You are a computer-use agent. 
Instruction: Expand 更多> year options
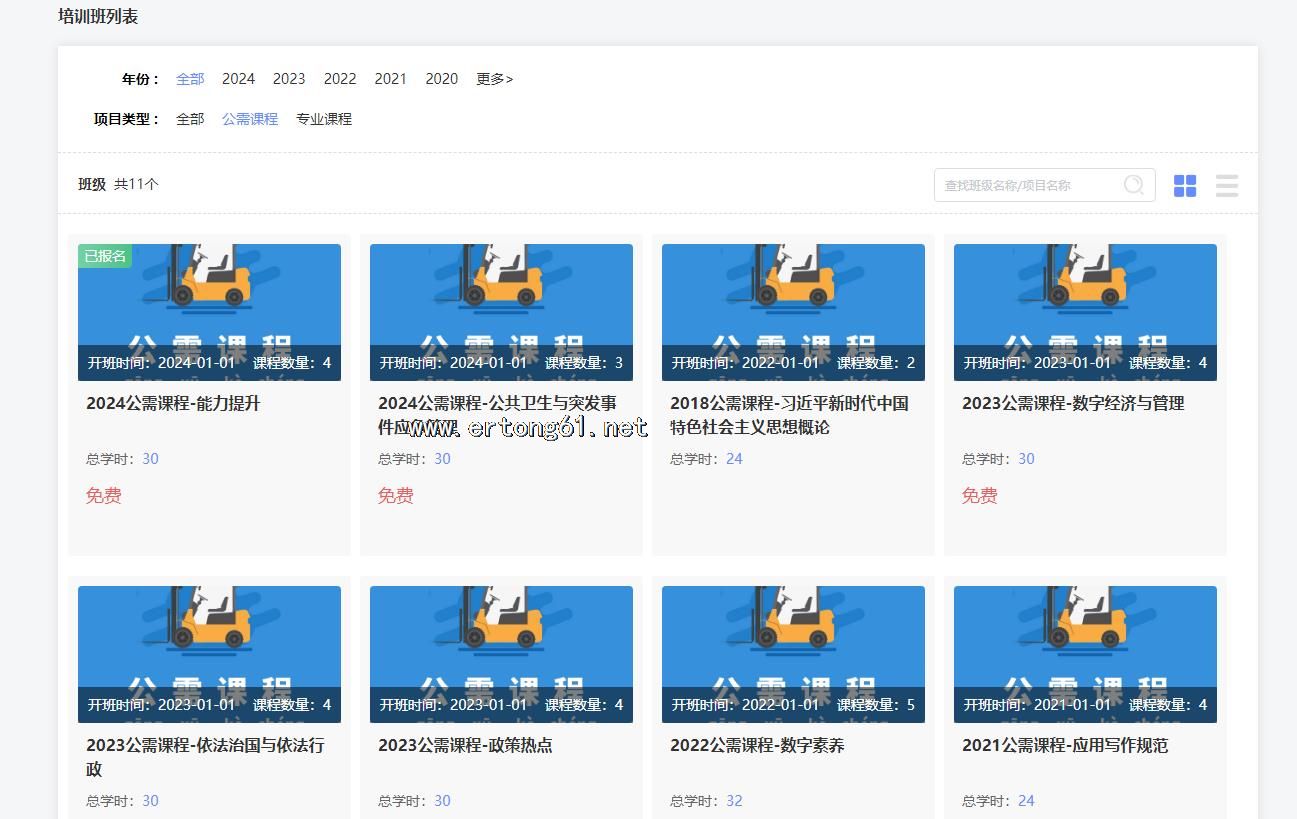click(494, 79)
